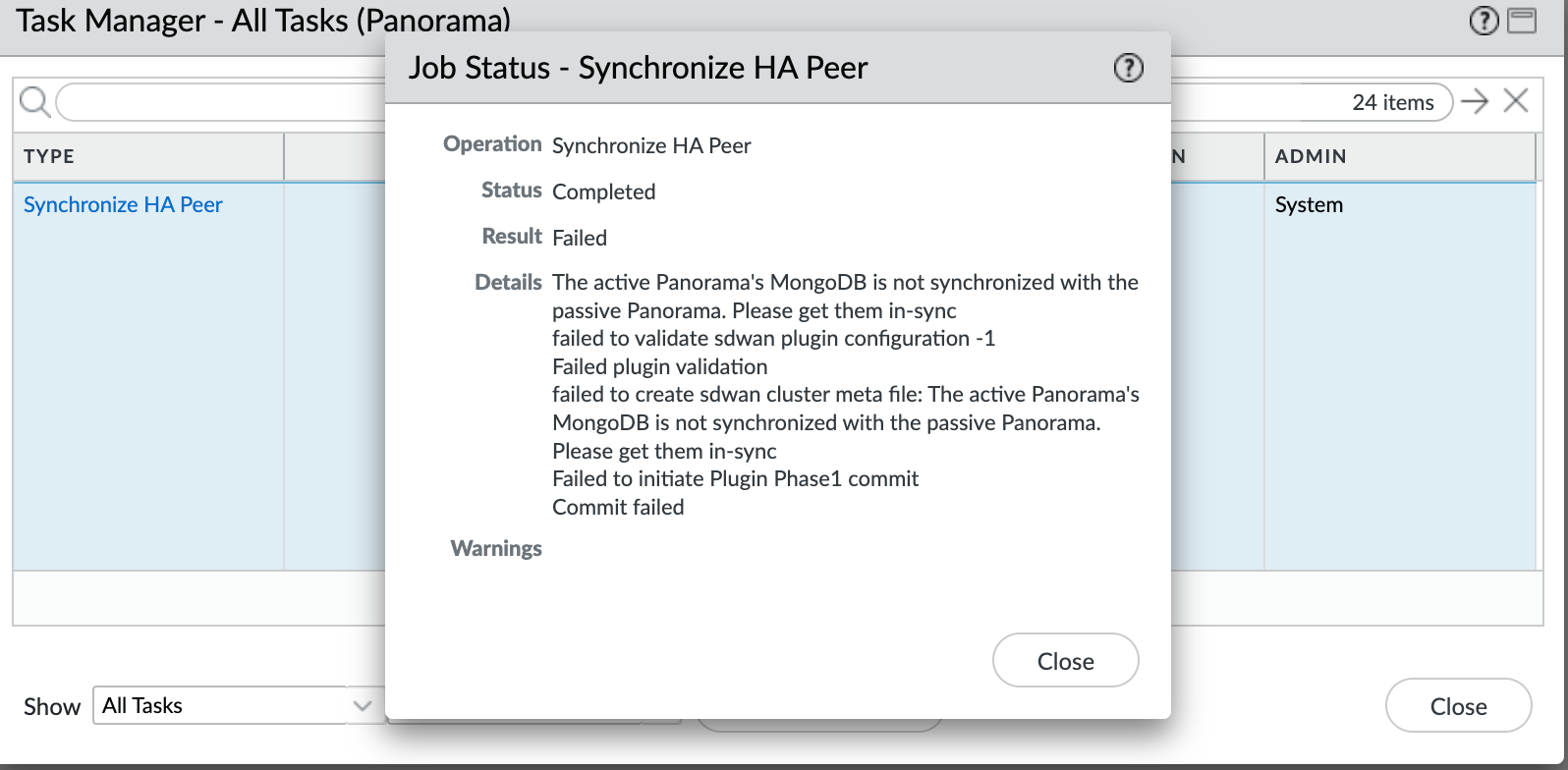Clear the filter using X icon
Viewport: 1568px width, 770px height.
(x=1516, y=101)
